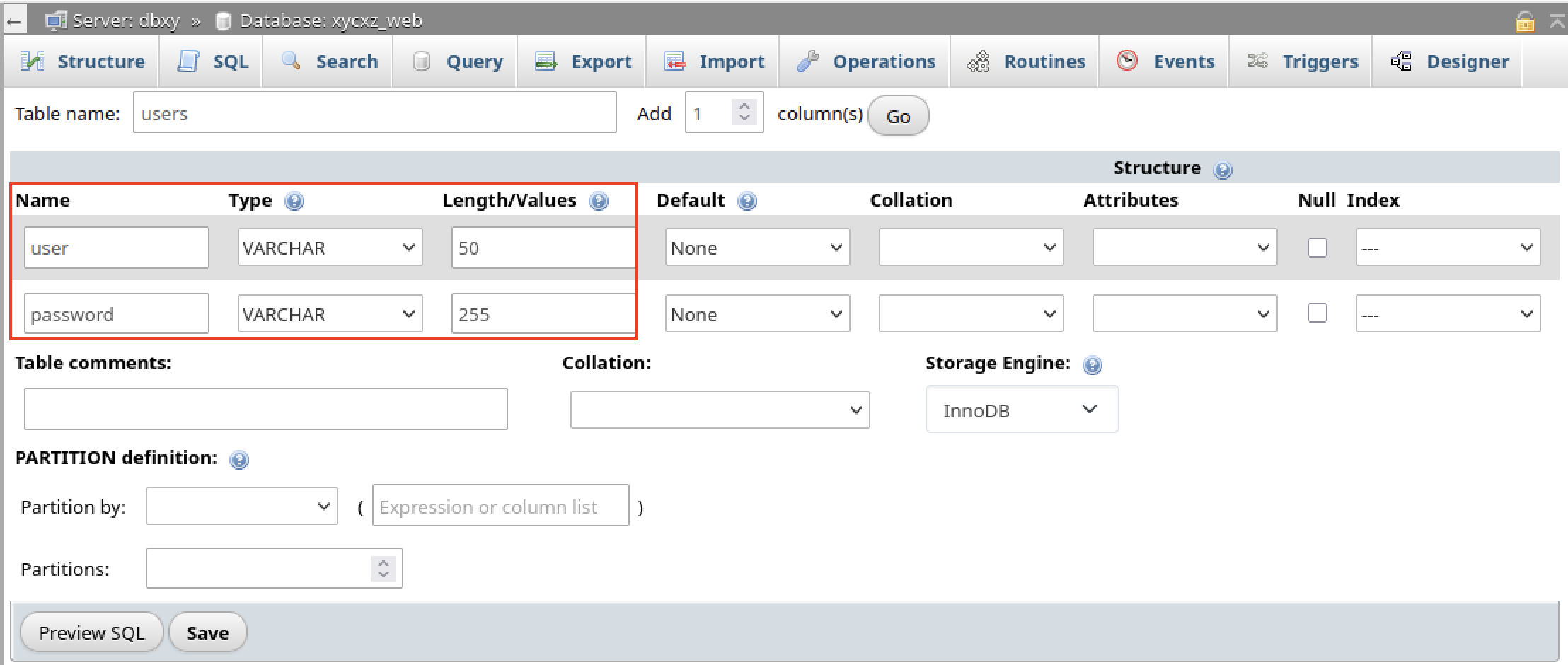Click the Table comments input field
The image size is (1568, 665).
pyautogui.click(x=265, y=409)
